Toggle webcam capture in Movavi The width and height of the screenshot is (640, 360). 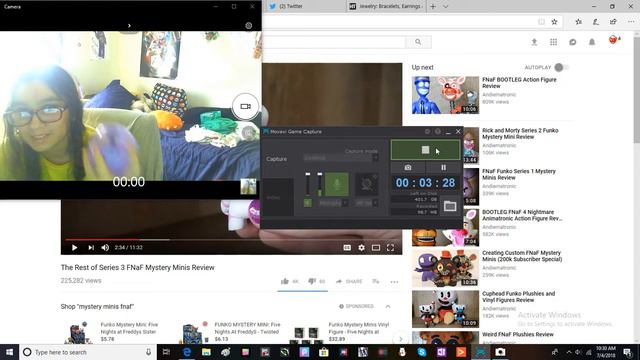pyautogui.click(x=367, y=184)
